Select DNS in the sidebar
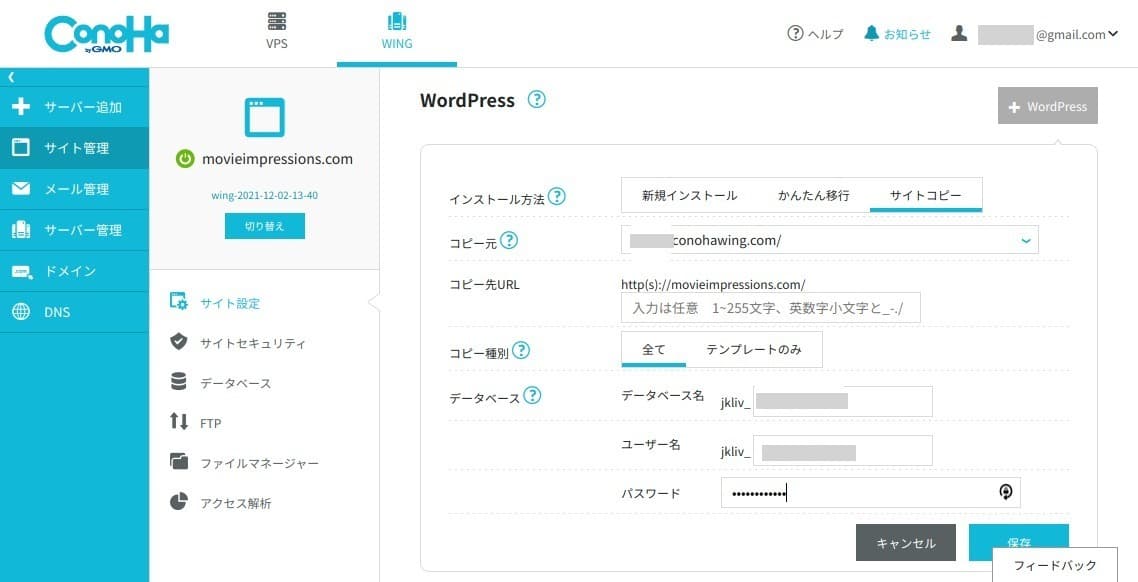 pyautogui.click(x=74, y=312)
